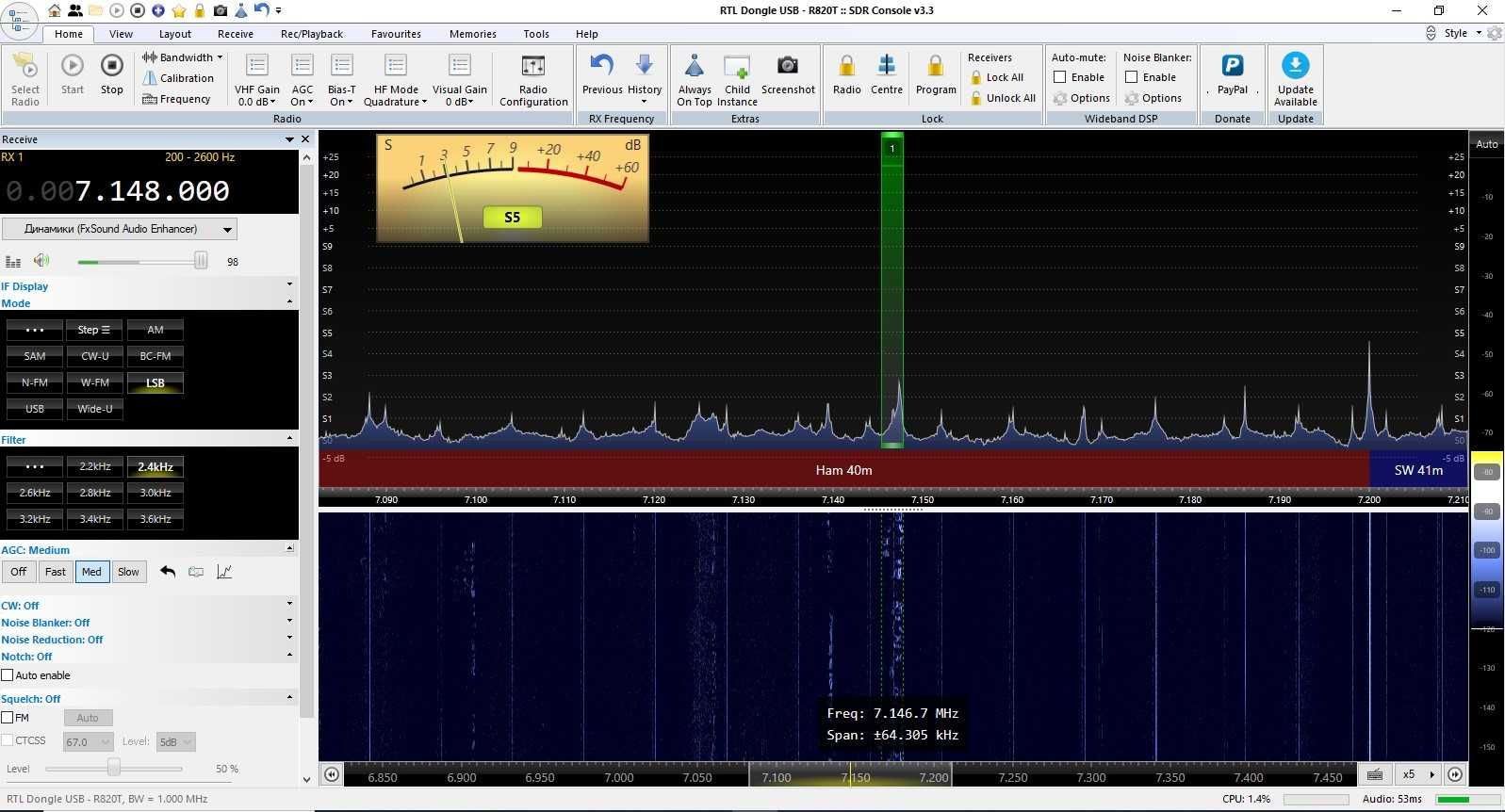Set AGC to Slow
This screenshot has height=812, width=1505.
(129, 572)
